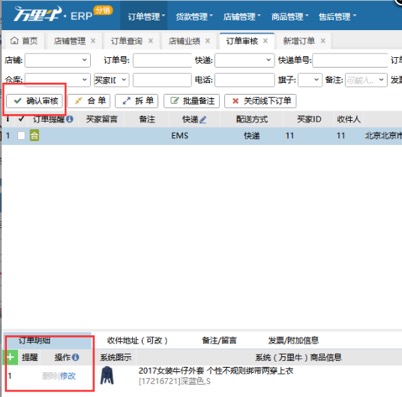Click the 合单 button

click(89, 101)
